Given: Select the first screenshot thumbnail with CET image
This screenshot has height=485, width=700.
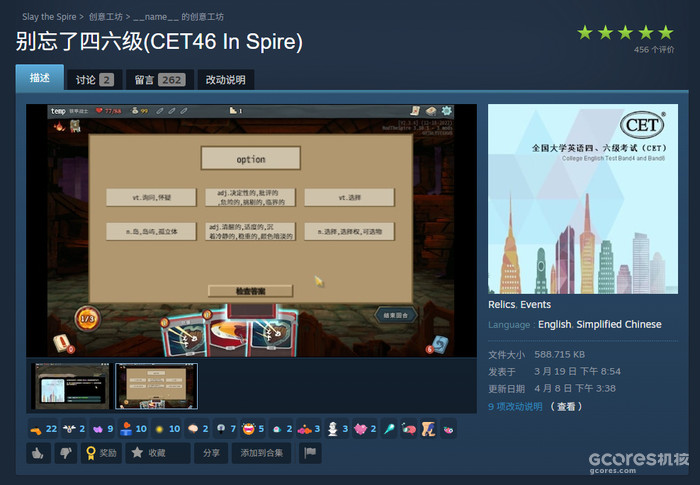Looking at the screenshot, I should [x=72, y=386].
